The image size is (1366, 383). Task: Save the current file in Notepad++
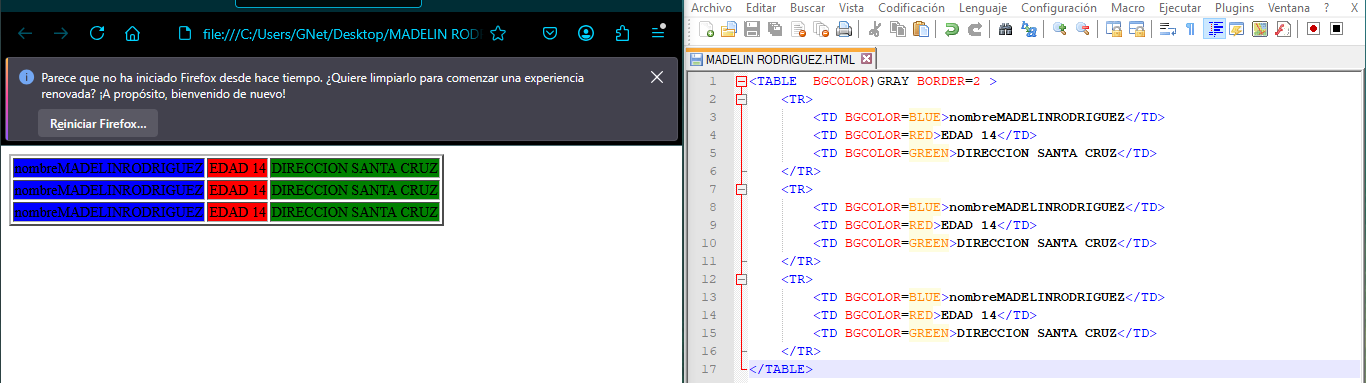(752, 29)
